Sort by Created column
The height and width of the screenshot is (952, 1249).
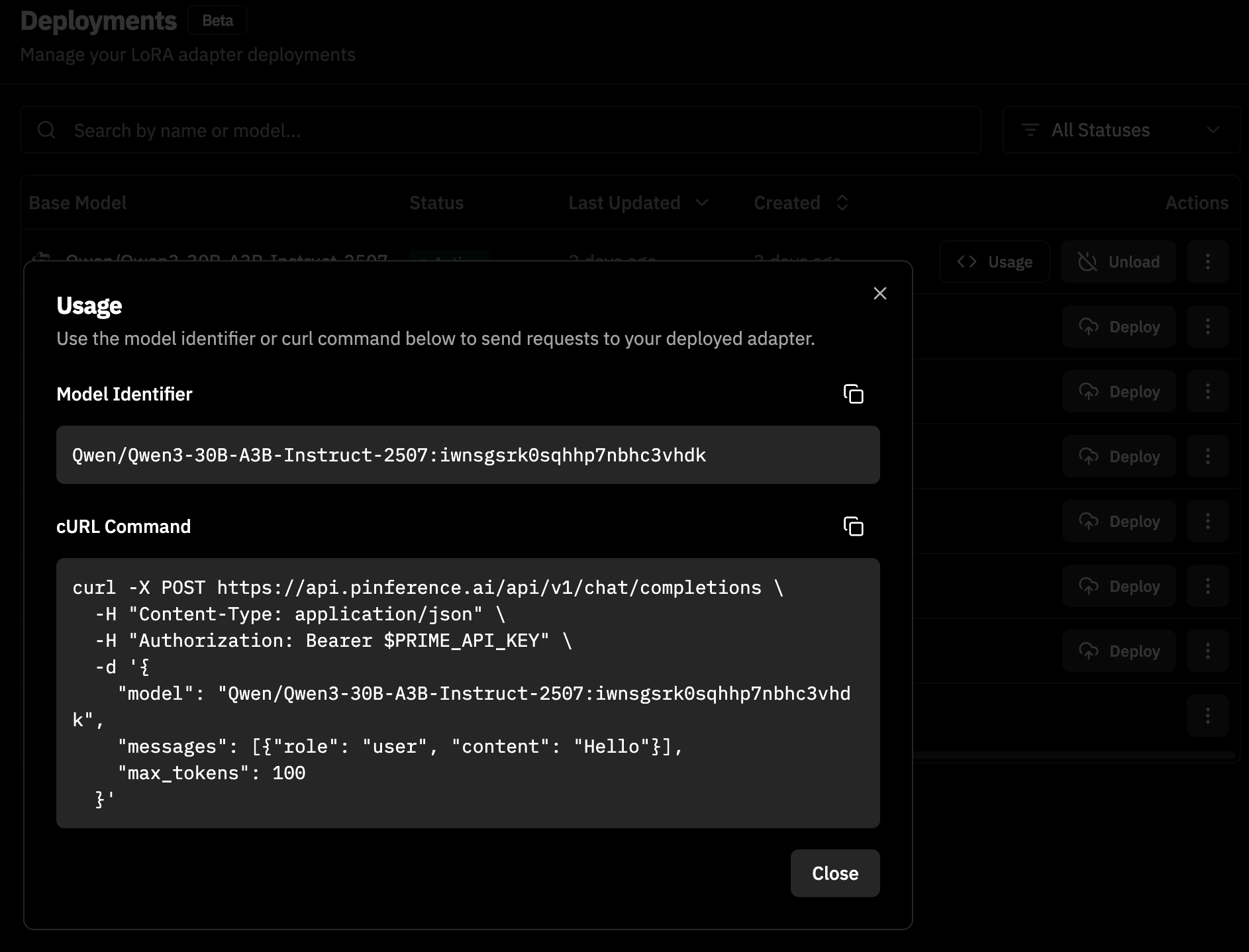coord(801,203)
